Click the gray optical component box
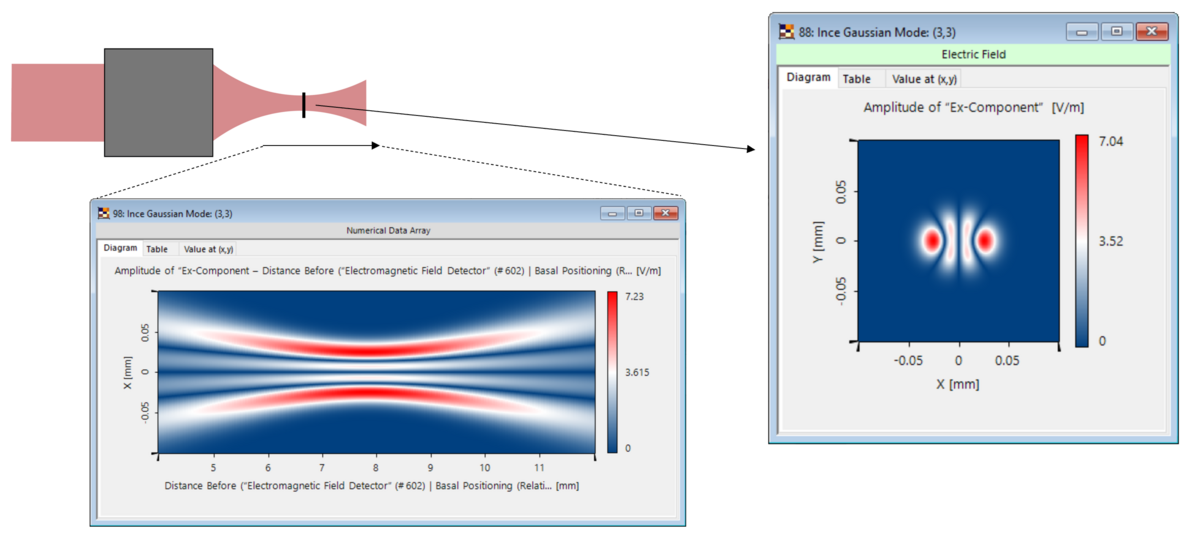 tap(158, 102)
